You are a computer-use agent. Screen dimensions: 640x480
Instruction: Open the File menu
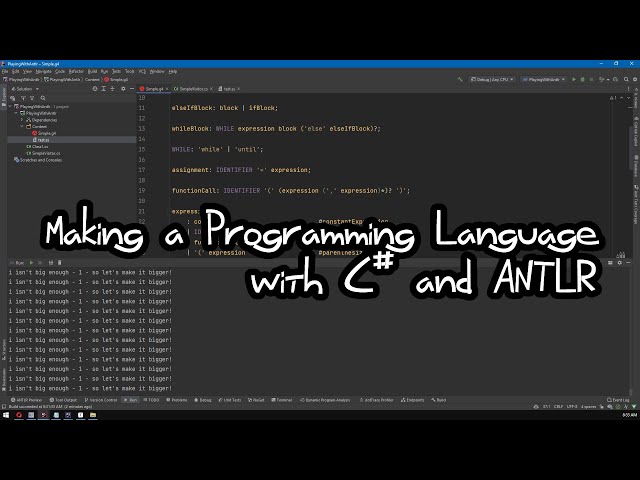(5, 71)
